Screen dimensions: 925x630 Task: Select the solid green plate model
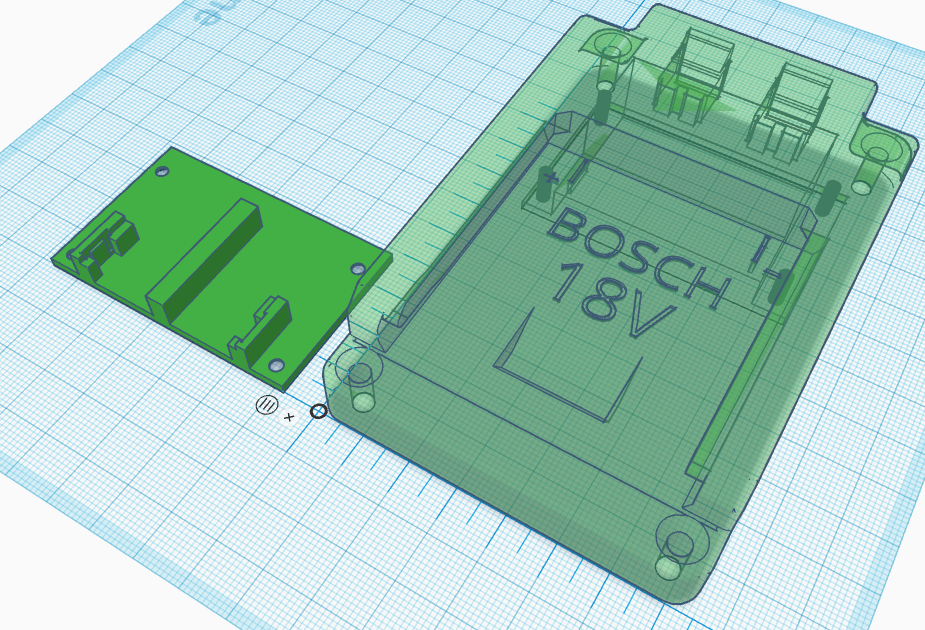click(x=221, y=270)
